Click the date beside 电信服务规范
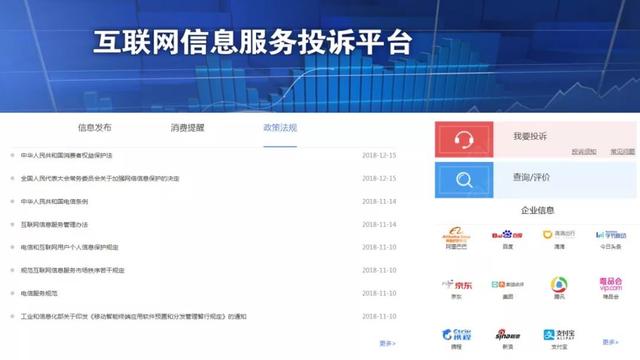 point(379,293)
